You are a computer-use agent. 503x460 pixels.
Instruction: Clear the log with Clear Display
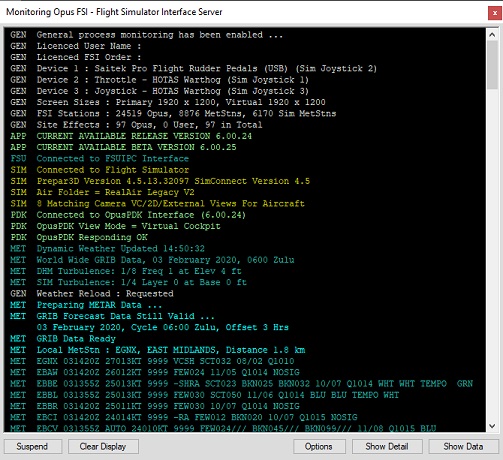(x=103, y=446)
